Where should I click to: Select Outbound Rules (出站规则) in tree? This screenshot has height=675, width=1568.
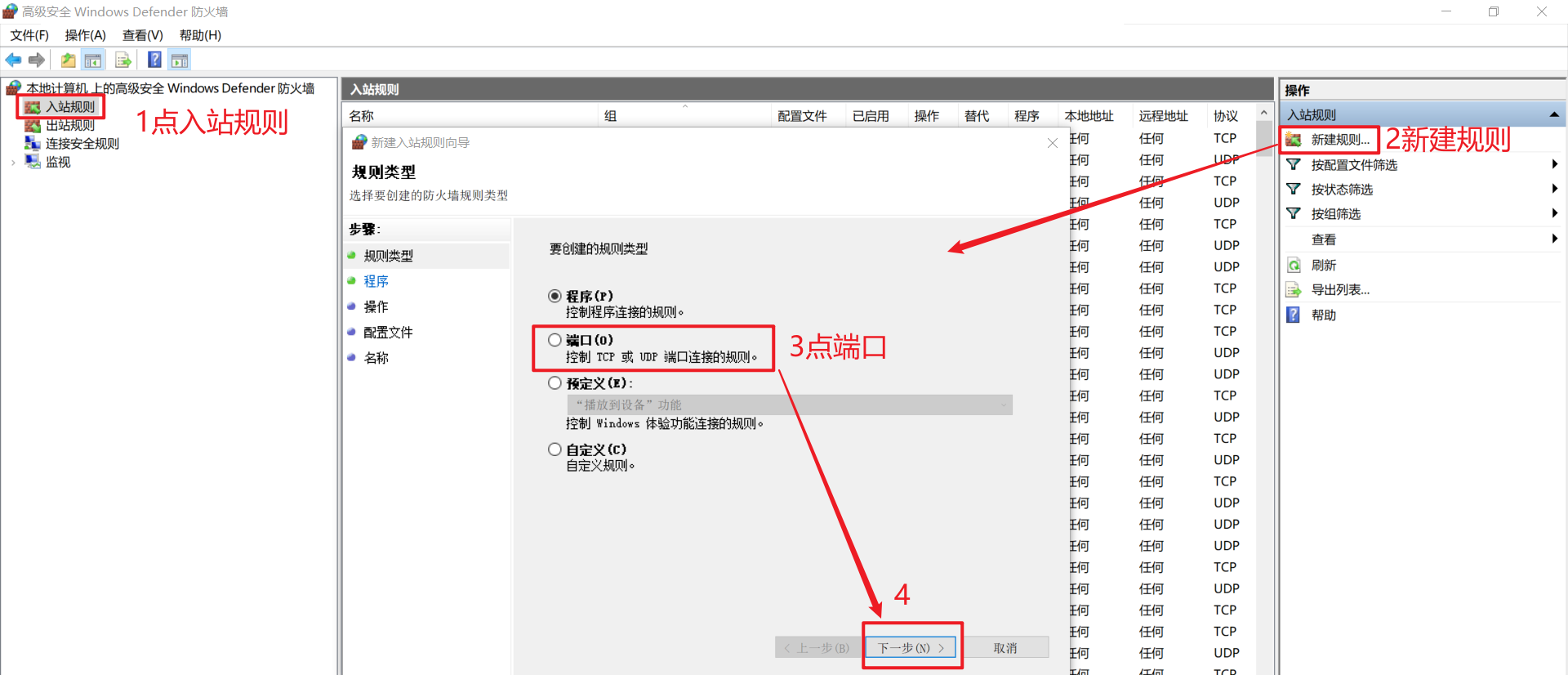click(x=70, y=125)
